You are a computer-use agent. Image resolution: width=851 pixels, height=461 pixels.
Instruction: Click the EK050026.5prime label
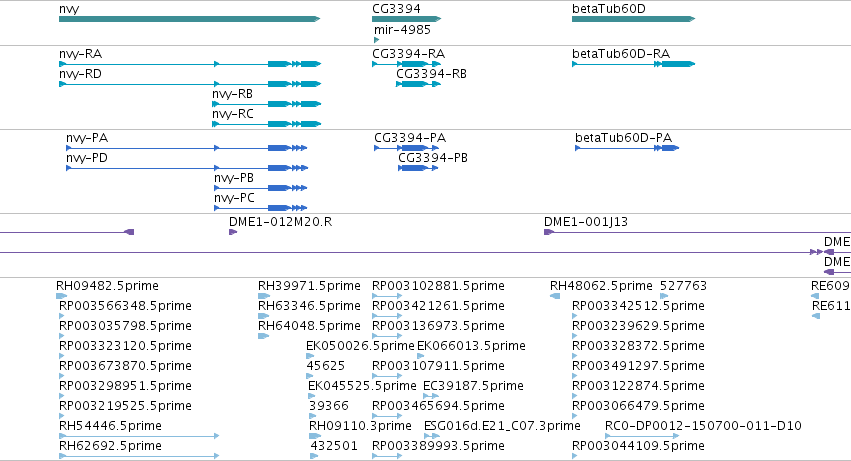tap(360, 346)
